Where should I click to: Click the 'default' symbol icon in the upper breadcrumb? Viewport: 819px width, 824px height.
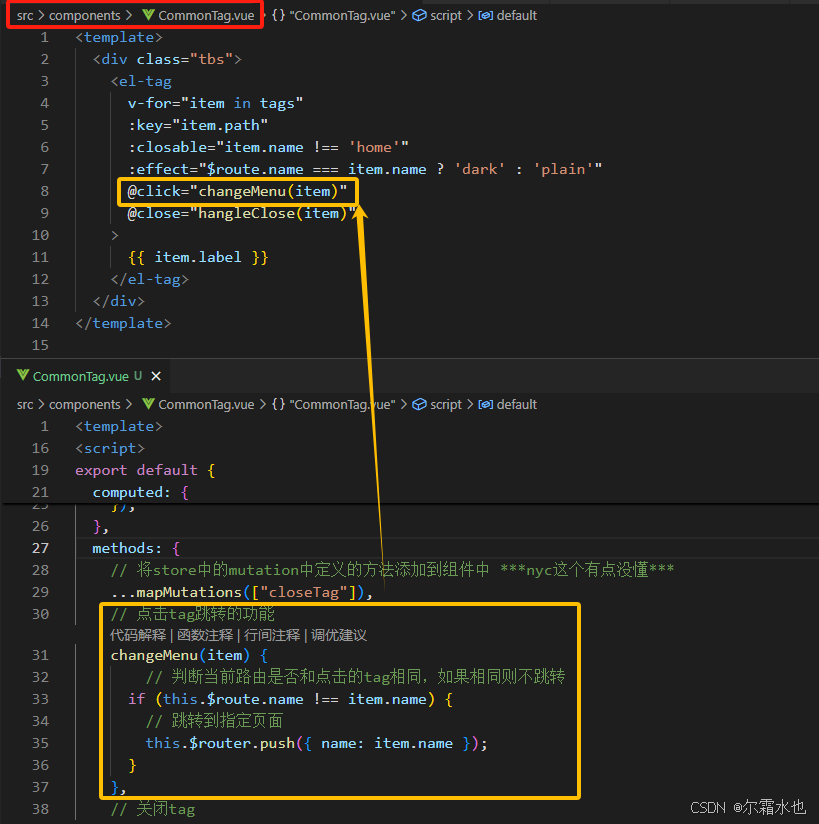point(485,15)
